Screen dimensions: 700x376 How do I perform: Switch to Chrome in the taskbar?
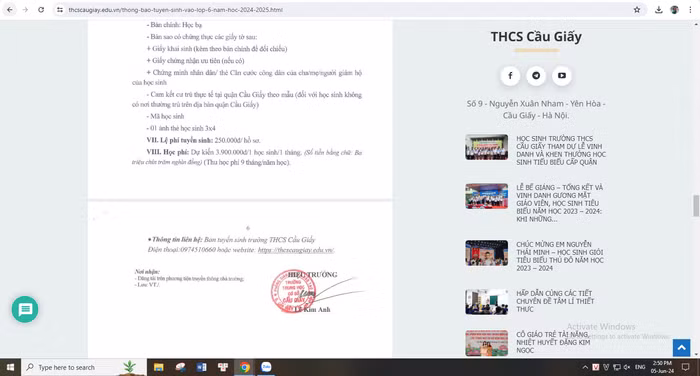pyautogui.click(x=245, y=367)
